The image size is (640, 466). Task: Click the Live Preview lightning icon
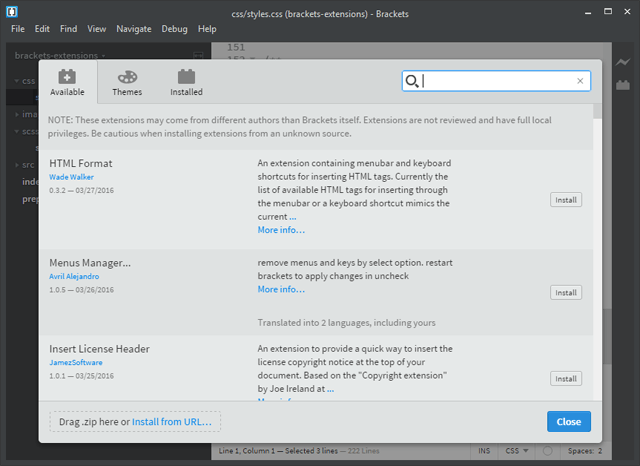(x=623, y=62)
